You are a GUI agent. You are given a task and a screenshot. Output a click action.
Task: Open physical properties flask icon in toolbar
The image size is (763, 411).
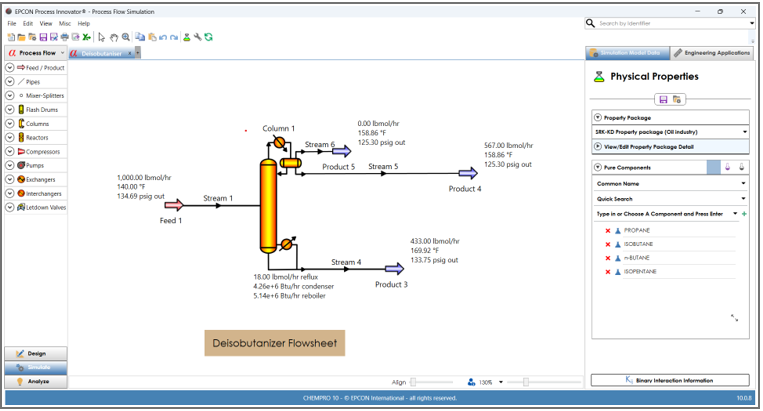click(186, 37)
